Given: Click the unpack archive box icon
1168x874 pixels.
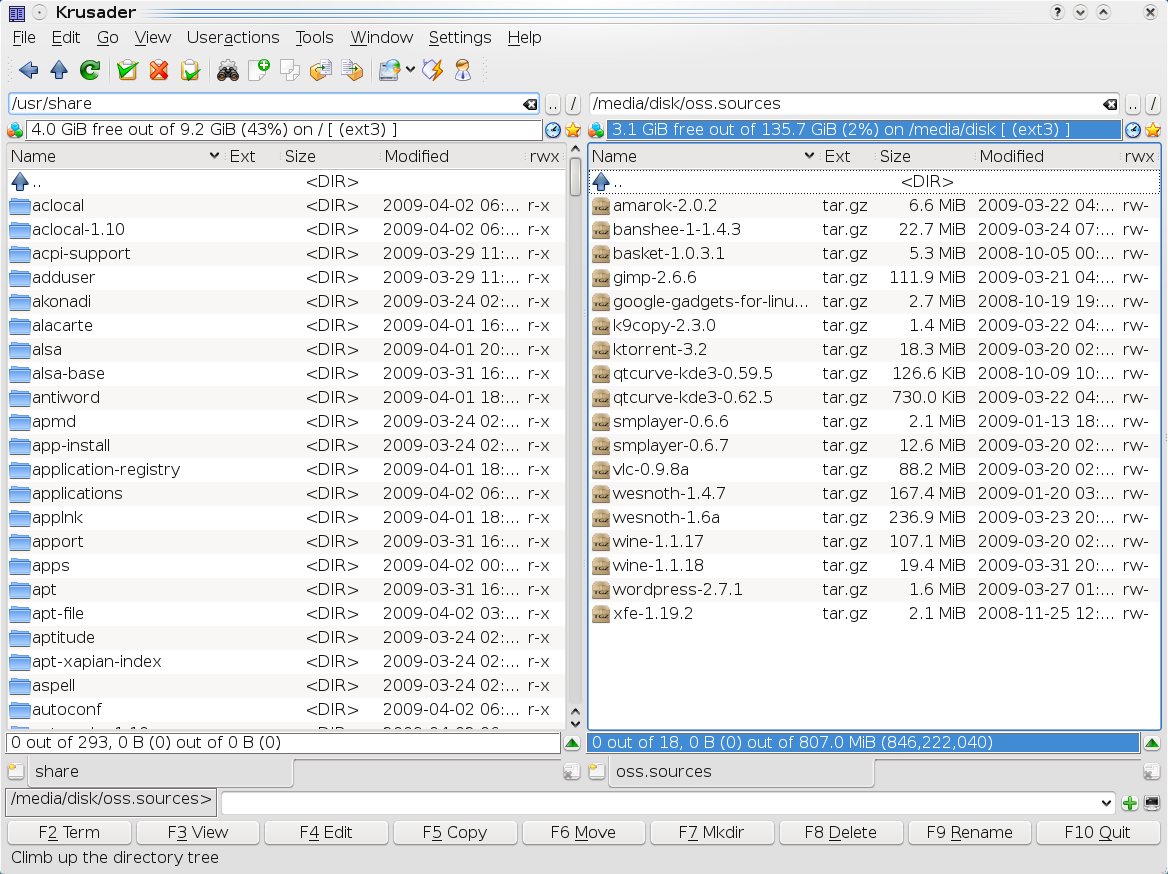Looking at the screenshot, I should click(320, 70).
